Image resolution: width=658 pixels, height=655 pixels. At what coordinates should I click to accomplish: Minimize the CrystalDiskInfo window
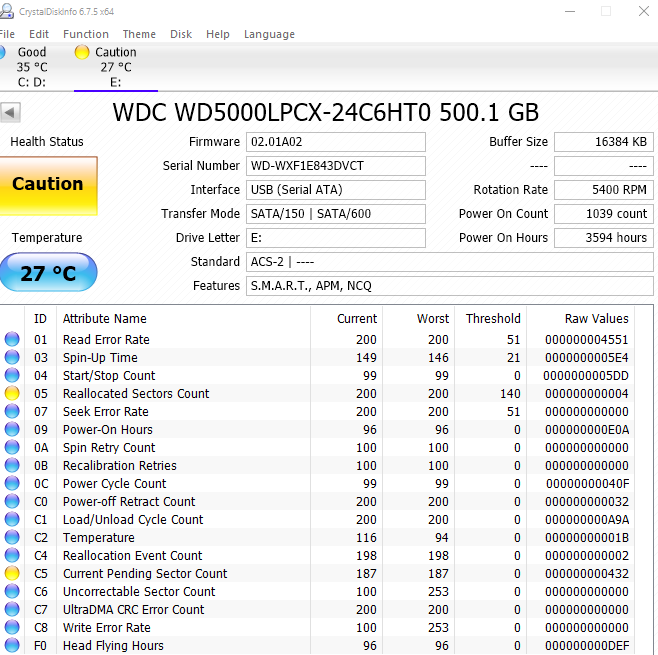point(570,11)
